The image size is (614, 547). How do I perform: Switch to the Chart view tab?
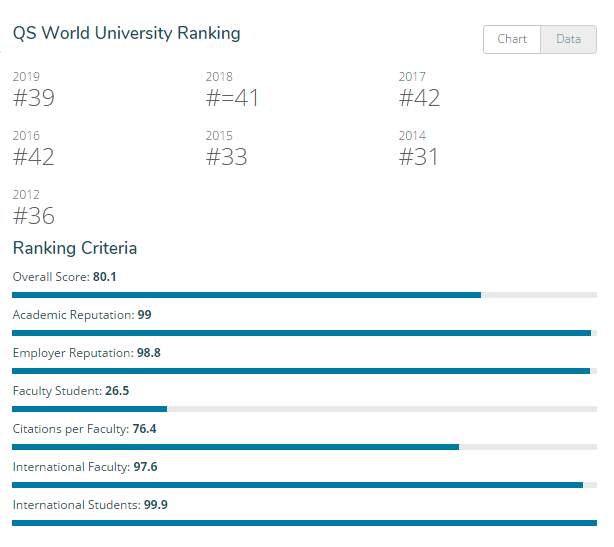[512, 39]
